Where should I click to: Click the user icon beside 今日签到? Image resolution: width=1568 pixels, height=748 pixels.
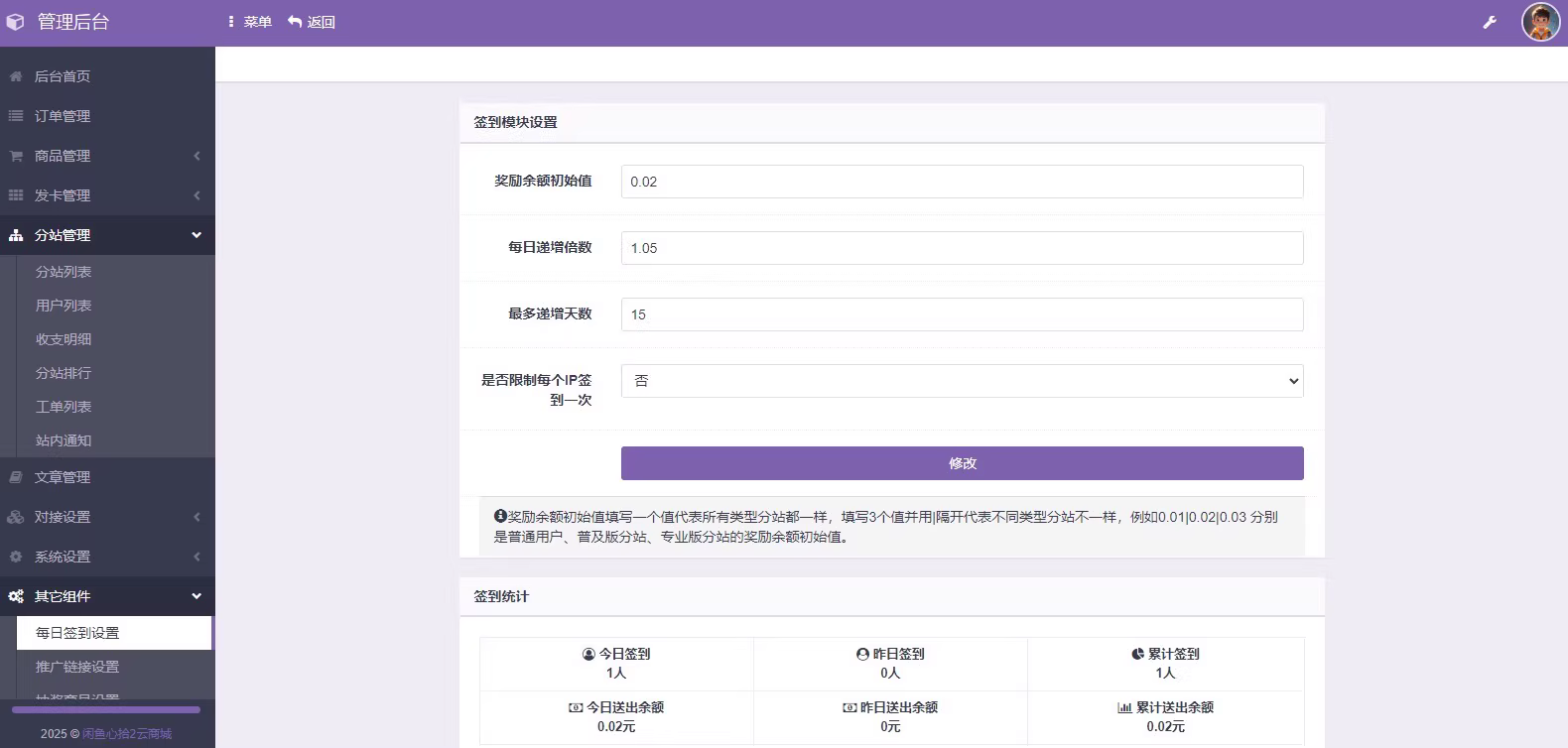588,654
